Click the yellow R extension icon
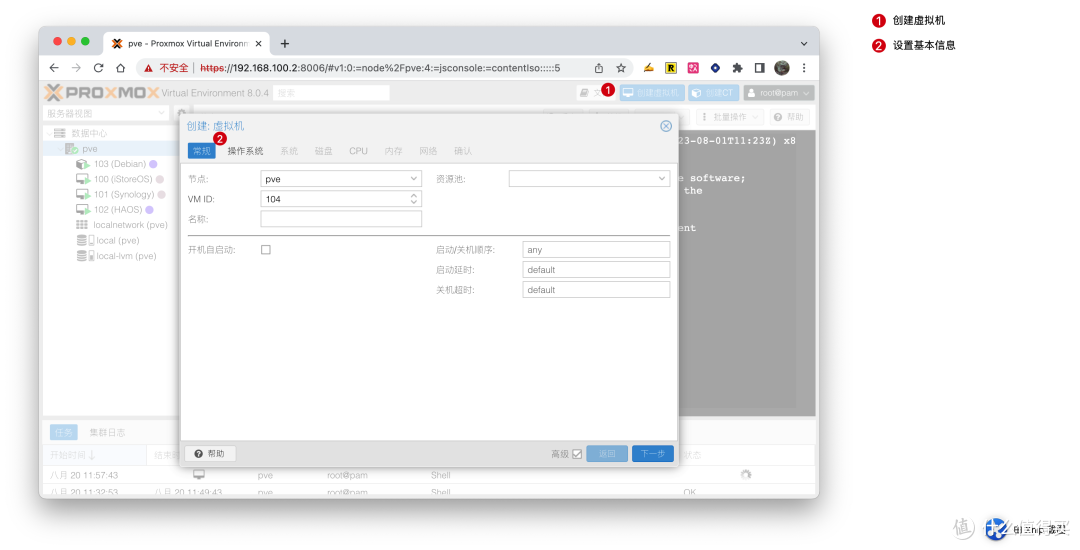 coord(671,67)
